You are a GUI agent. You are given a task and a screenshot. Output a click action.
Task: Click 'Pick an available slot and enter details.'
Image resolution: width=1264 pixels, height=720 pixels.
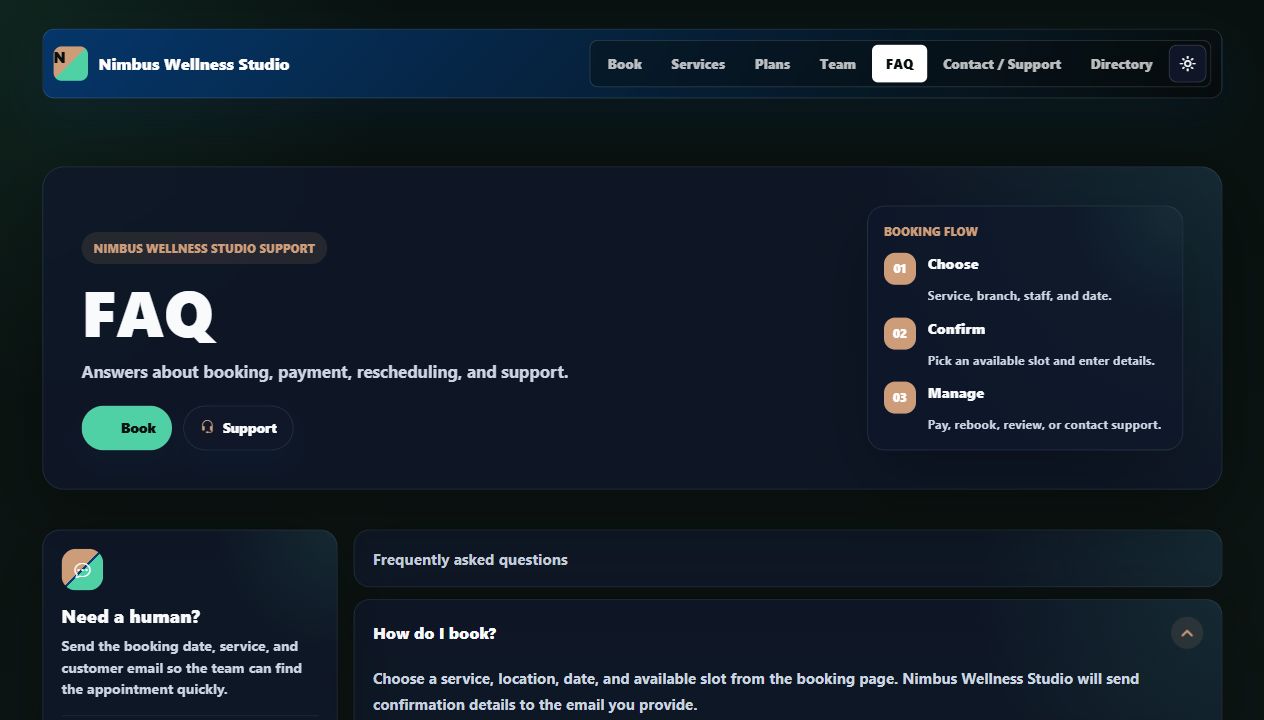click(x=1041, y=360)
